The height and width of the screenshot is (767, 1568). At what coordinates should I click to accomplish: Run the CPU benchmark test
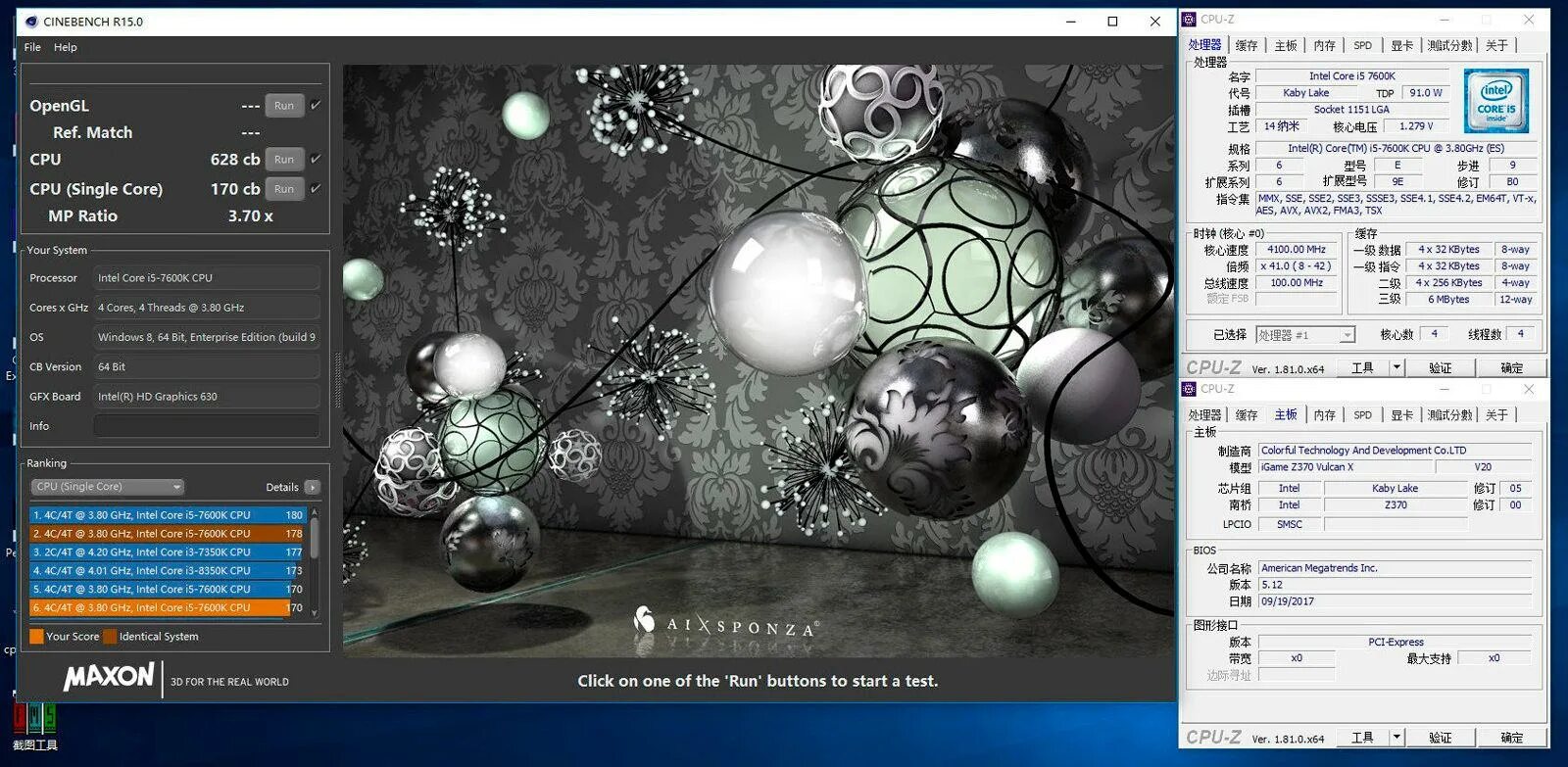[x=284, y=159]
